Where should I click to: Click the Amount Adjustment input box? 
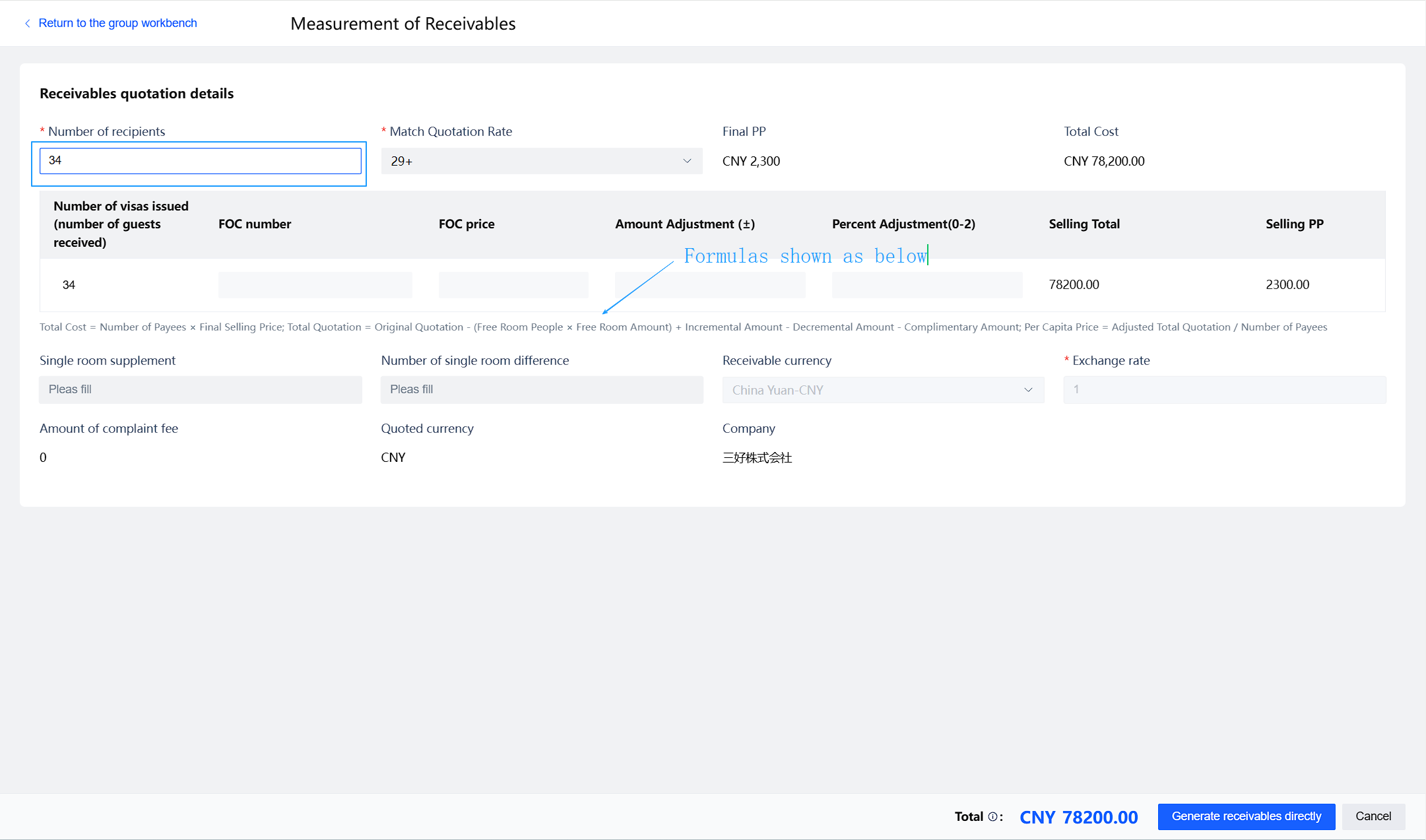tap(710, 285)
